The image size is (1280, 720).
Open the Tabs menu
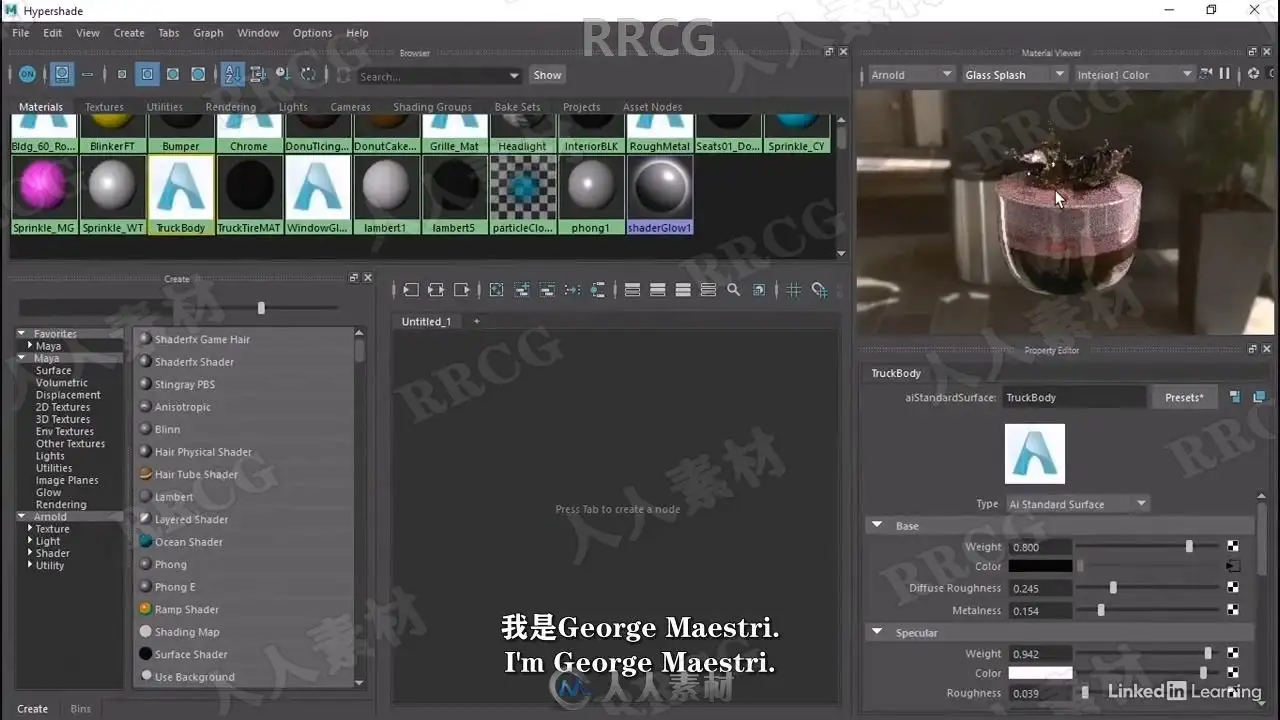169,33
